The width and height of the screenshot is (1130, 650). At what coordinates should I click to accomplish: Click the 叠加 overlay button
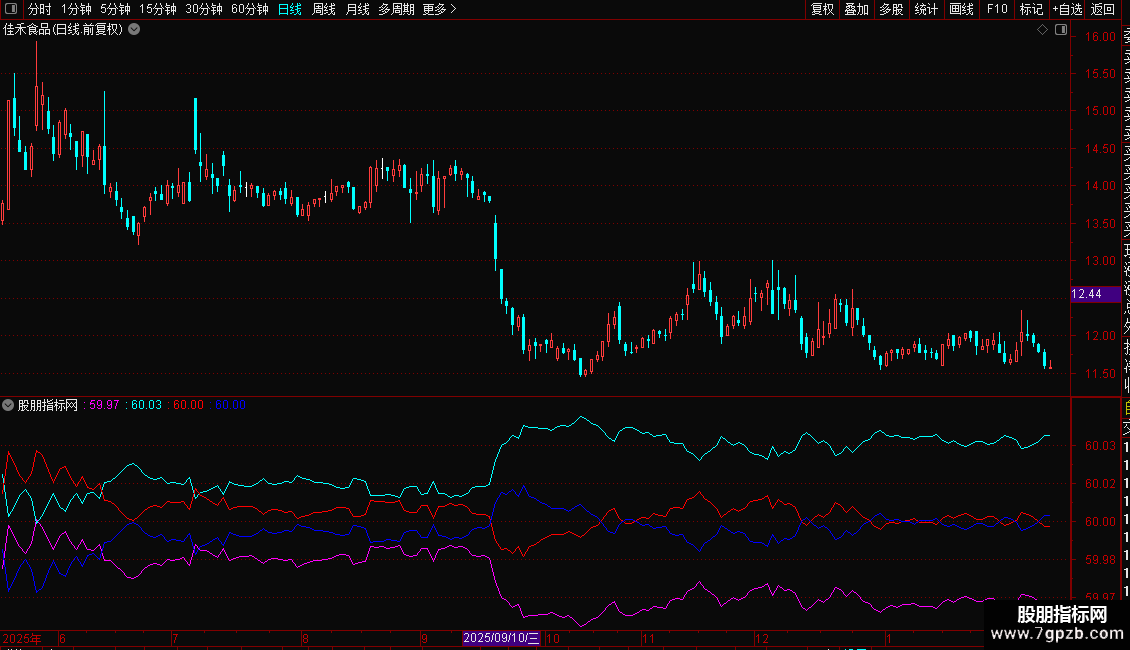click(x=856, y=9)
